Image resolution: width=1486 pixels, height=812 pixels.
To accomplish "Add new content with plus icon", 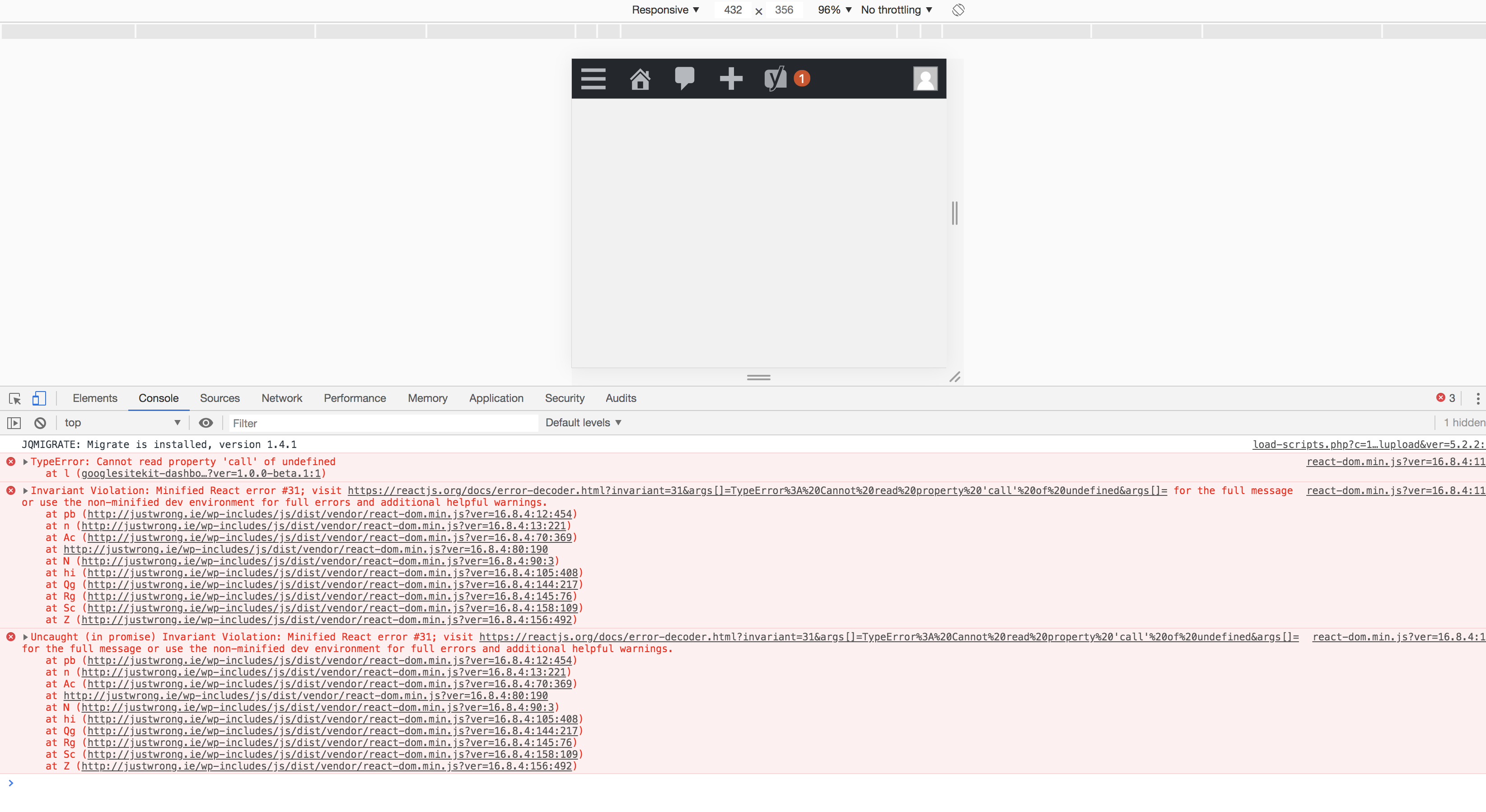I will click(x=731, y=79).
